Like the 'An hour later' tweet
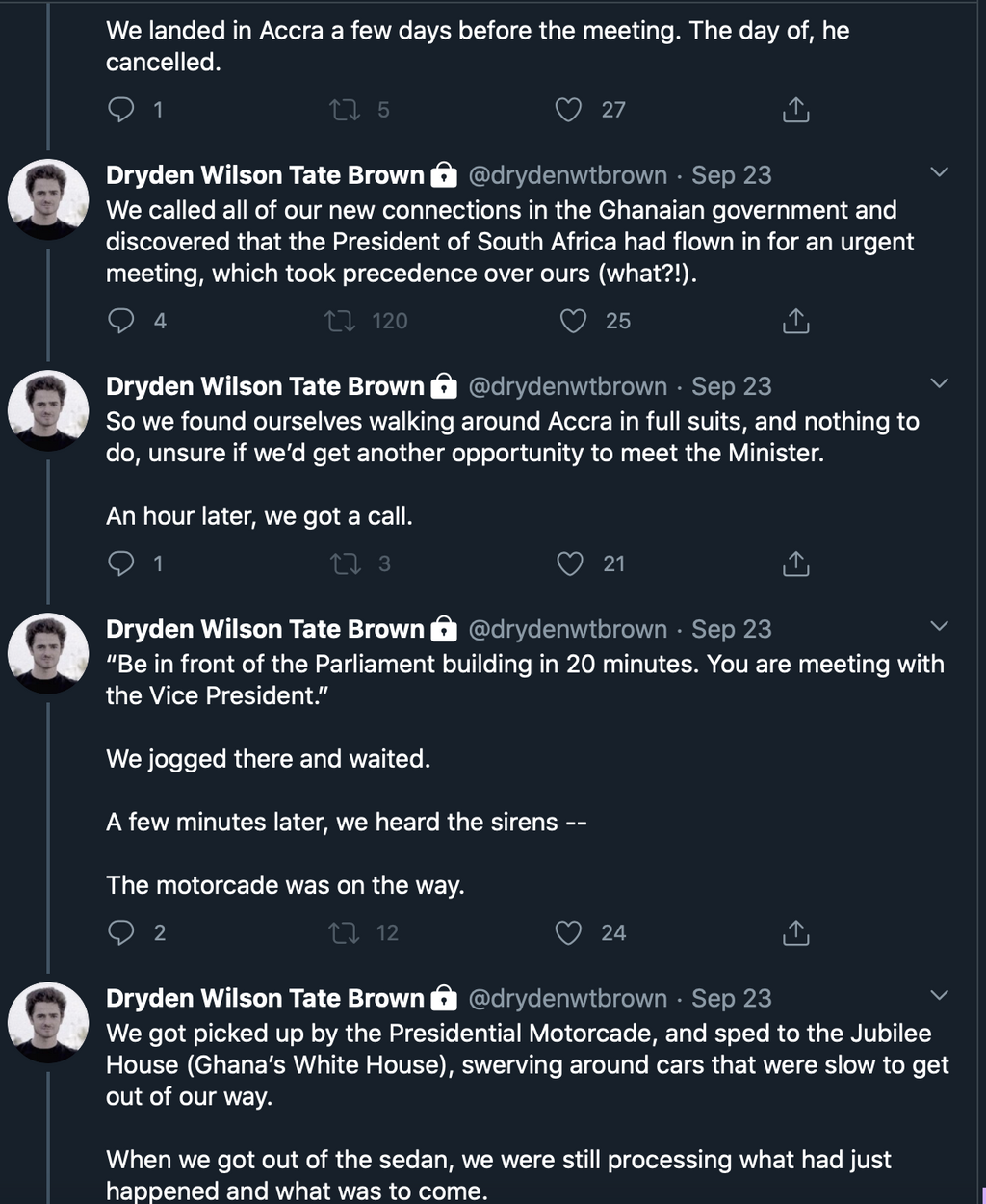 click(x=570, y=563)
